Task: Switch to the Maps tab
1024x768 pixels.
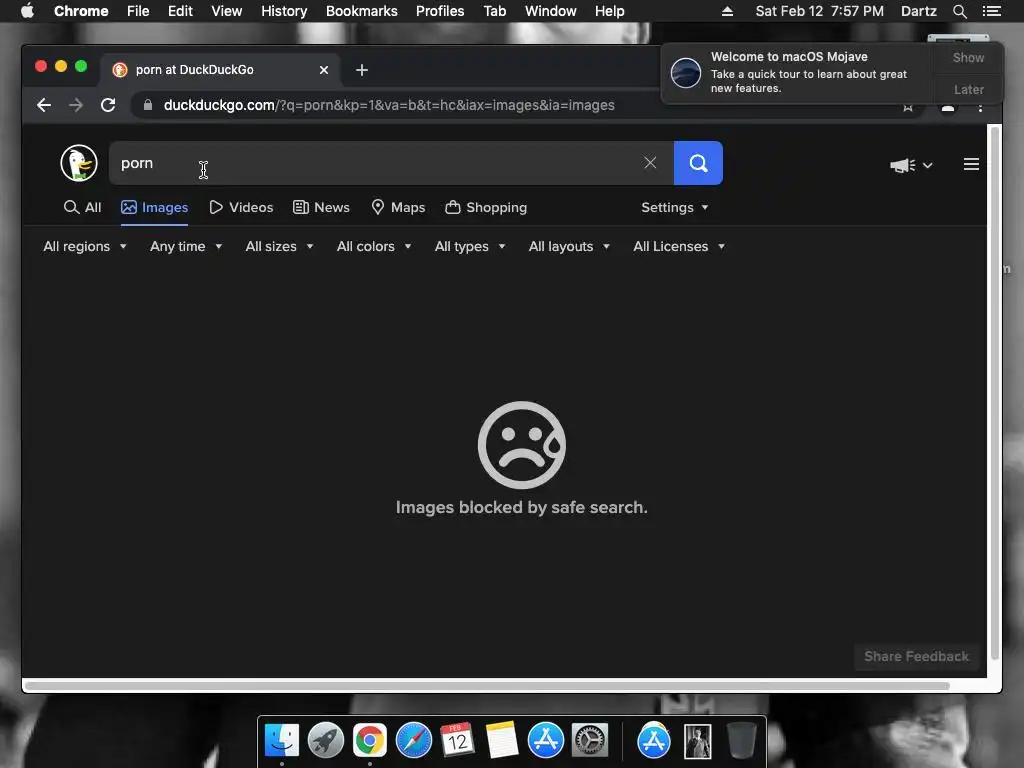Action: (398, 207)
